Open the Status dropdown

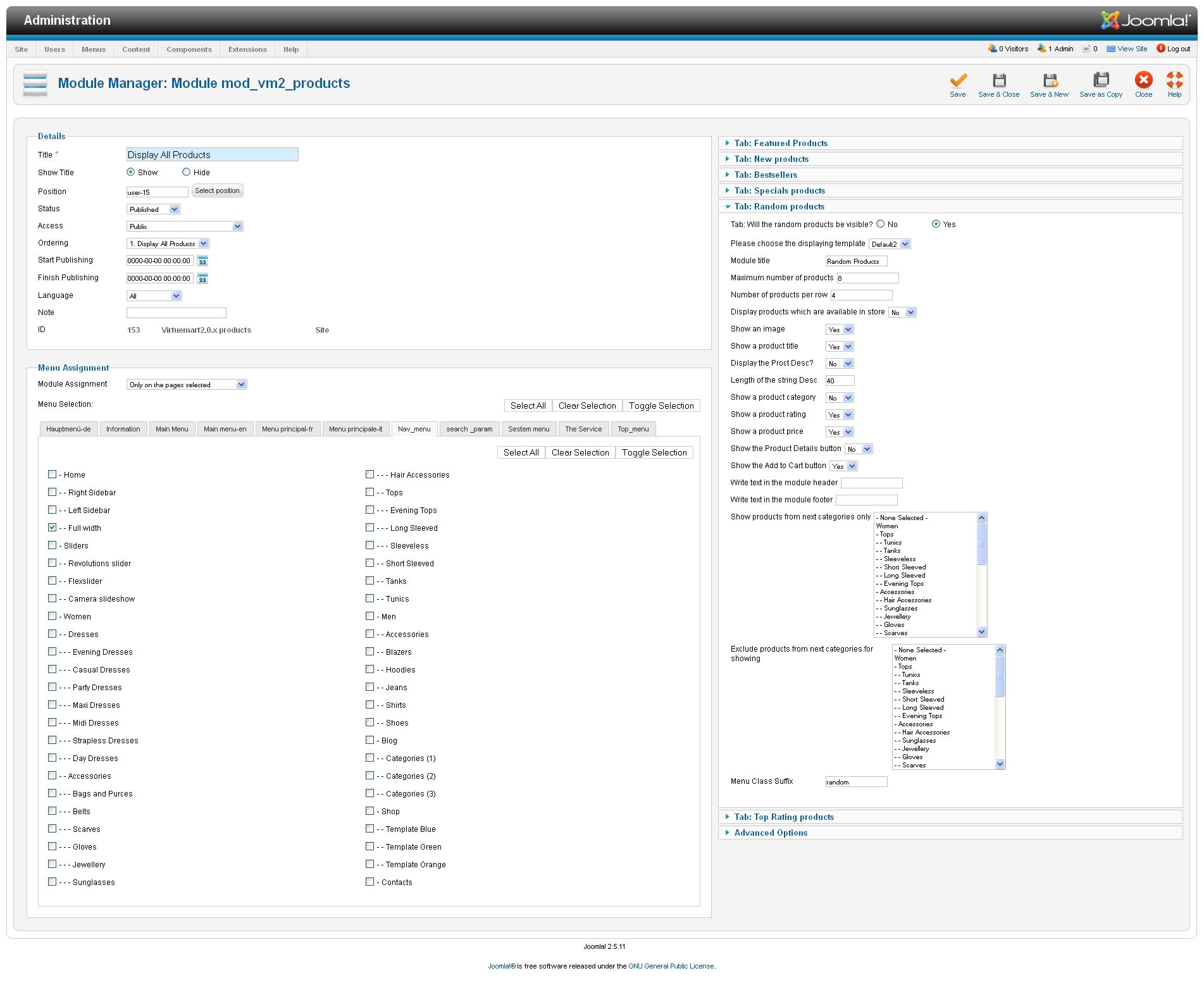pos(154,209)
